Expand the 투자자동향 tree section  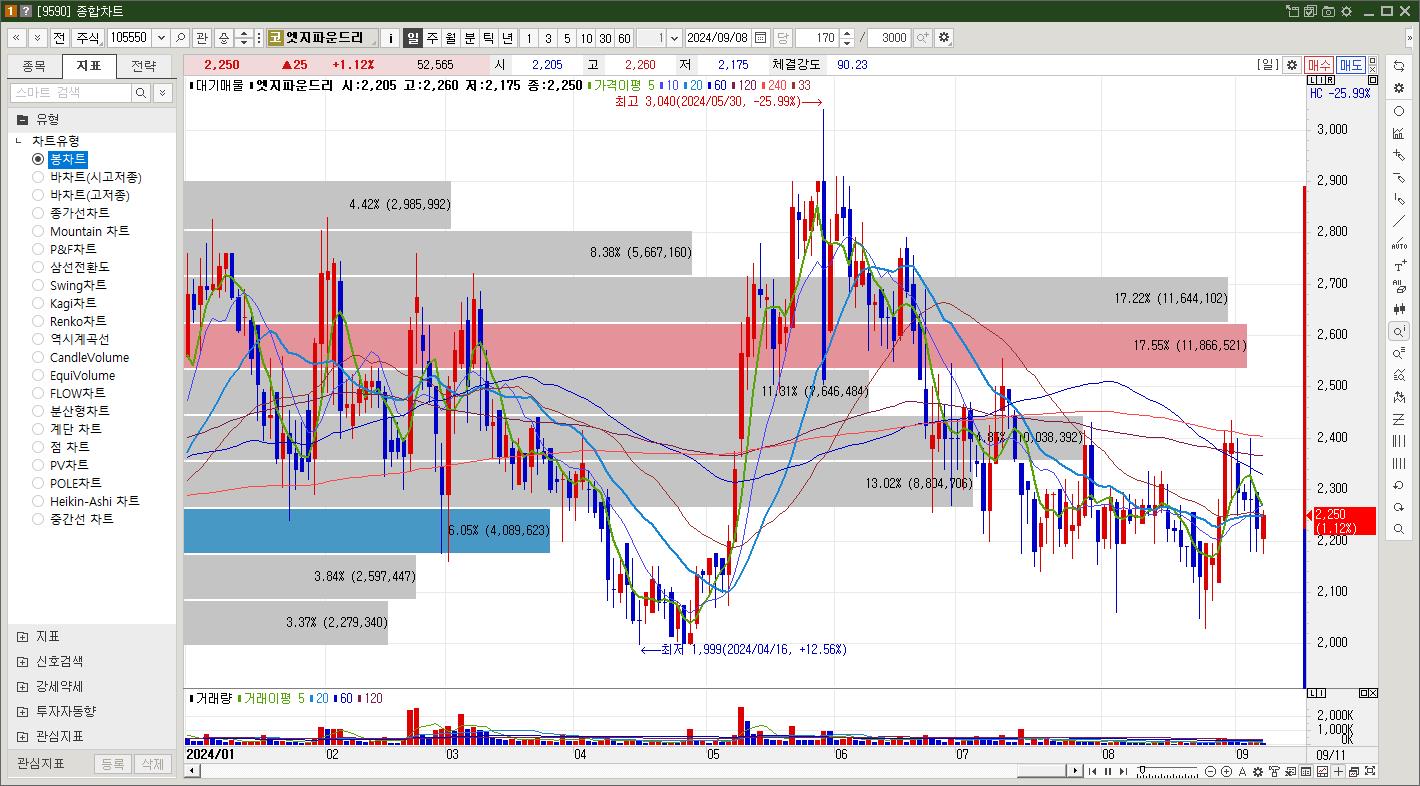coord(23,711)
